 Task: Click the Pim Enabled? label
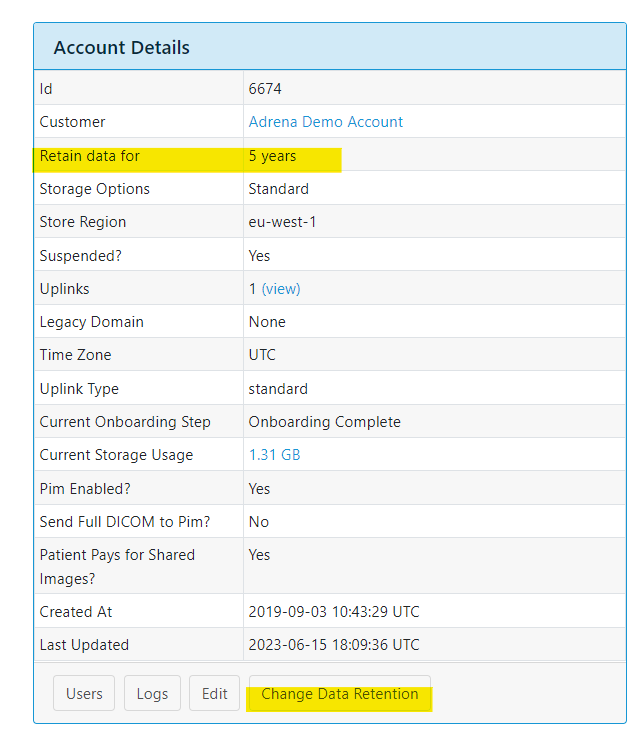[x=85, y=488]
